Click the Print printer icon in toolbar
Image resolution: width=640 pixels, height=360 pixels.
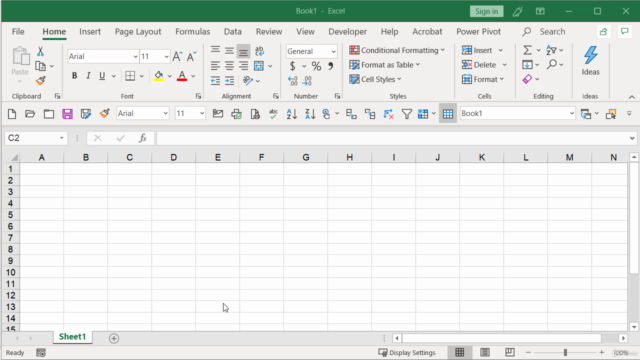click(236, 114)
